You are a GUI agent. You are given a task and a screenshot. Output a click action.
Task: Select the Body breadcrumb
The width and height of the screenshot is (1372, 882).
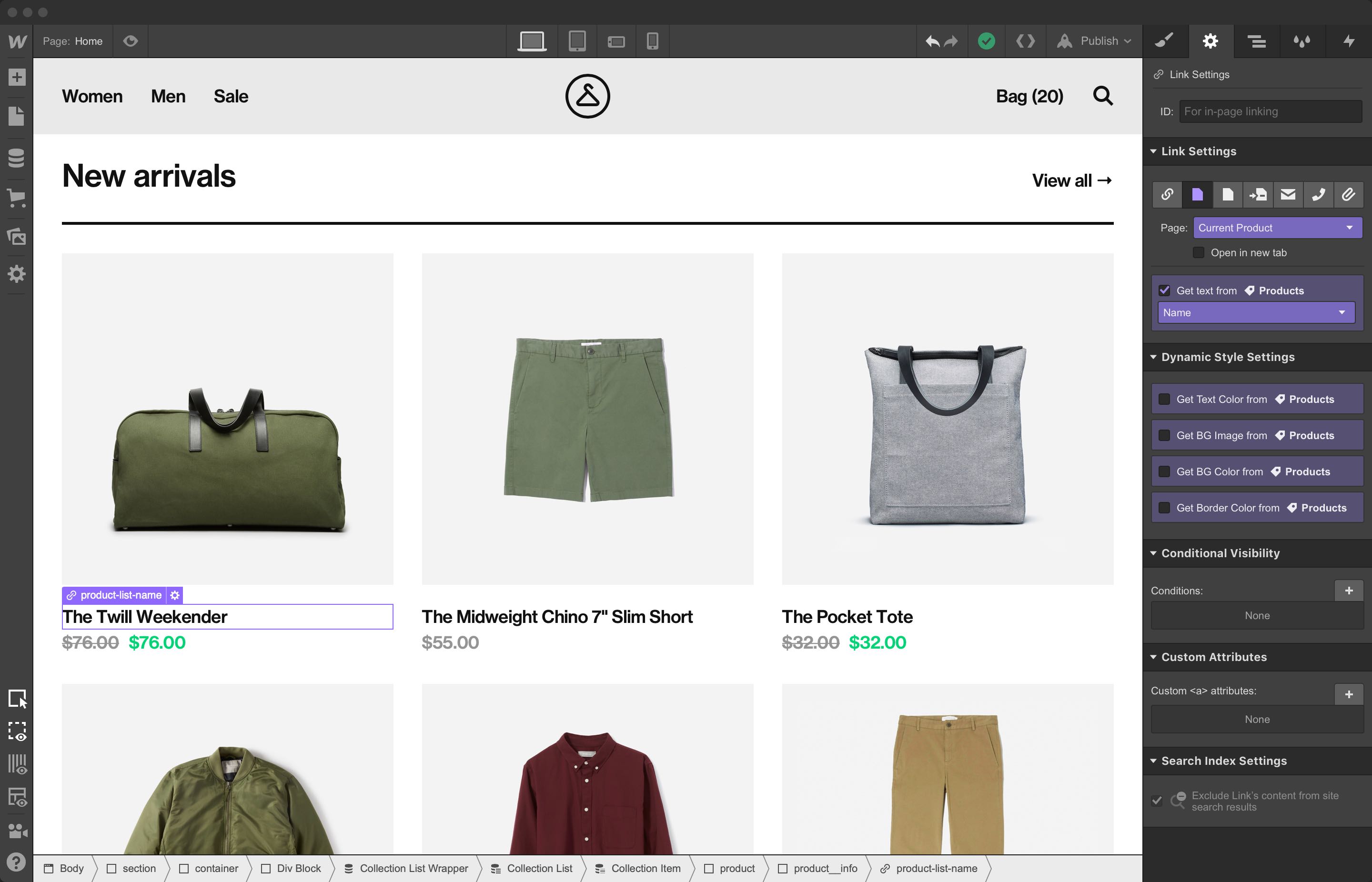click(x=64, y=868)
